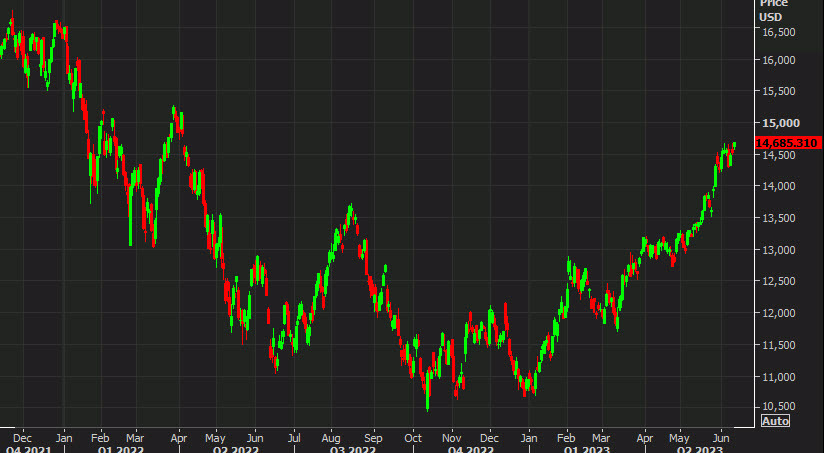Click the Jun 2023 month label
Viewport: 824px width, 453px height.
(721, 438)
